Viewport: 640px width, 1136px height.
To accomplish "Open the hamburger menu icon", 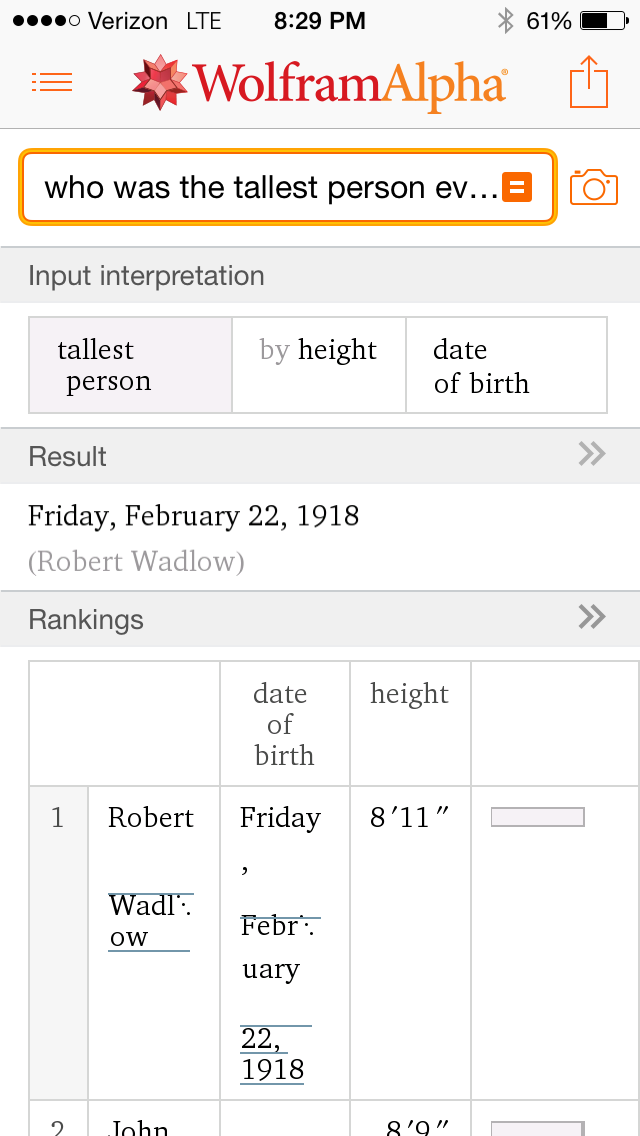I will click(x=52, y=83).
